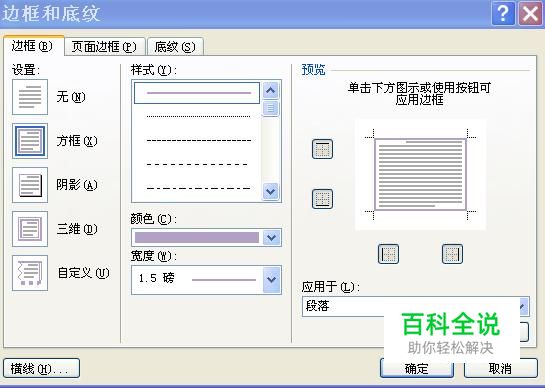Image resolution: width=545 pixels, height=388 pixels.
Task: Click the style list scrollbar thumb
Action: tap(271, 108)
